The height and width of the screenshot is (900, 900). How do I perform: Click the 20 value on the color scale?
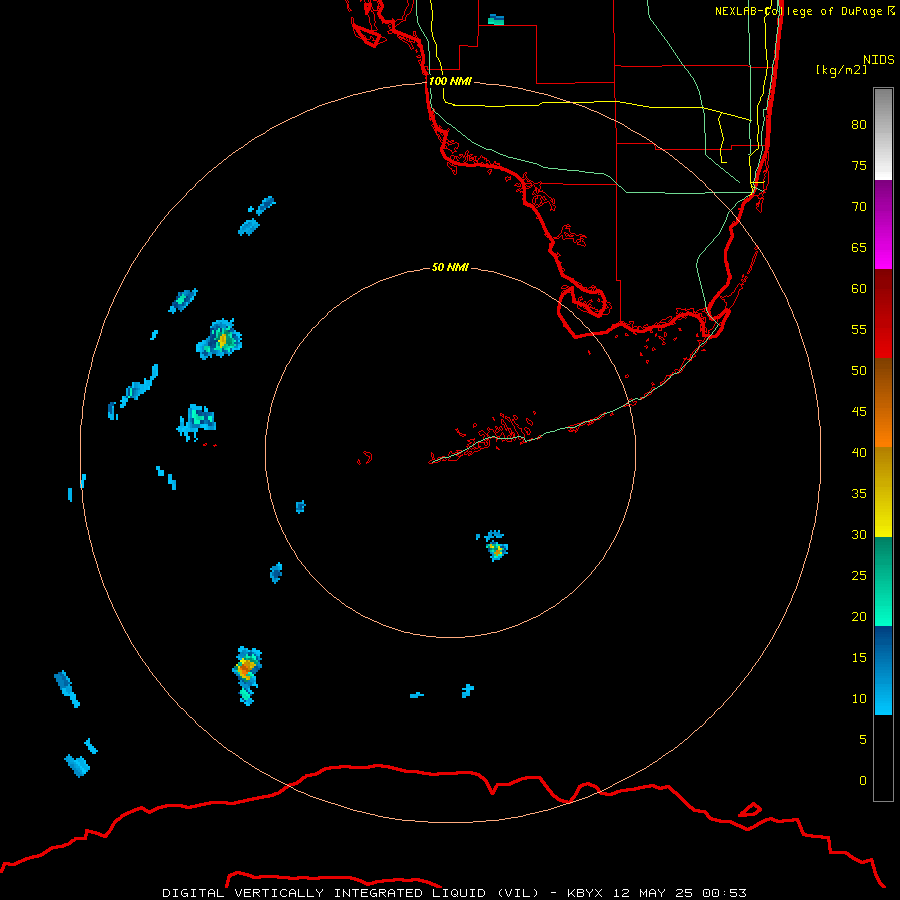859,616
